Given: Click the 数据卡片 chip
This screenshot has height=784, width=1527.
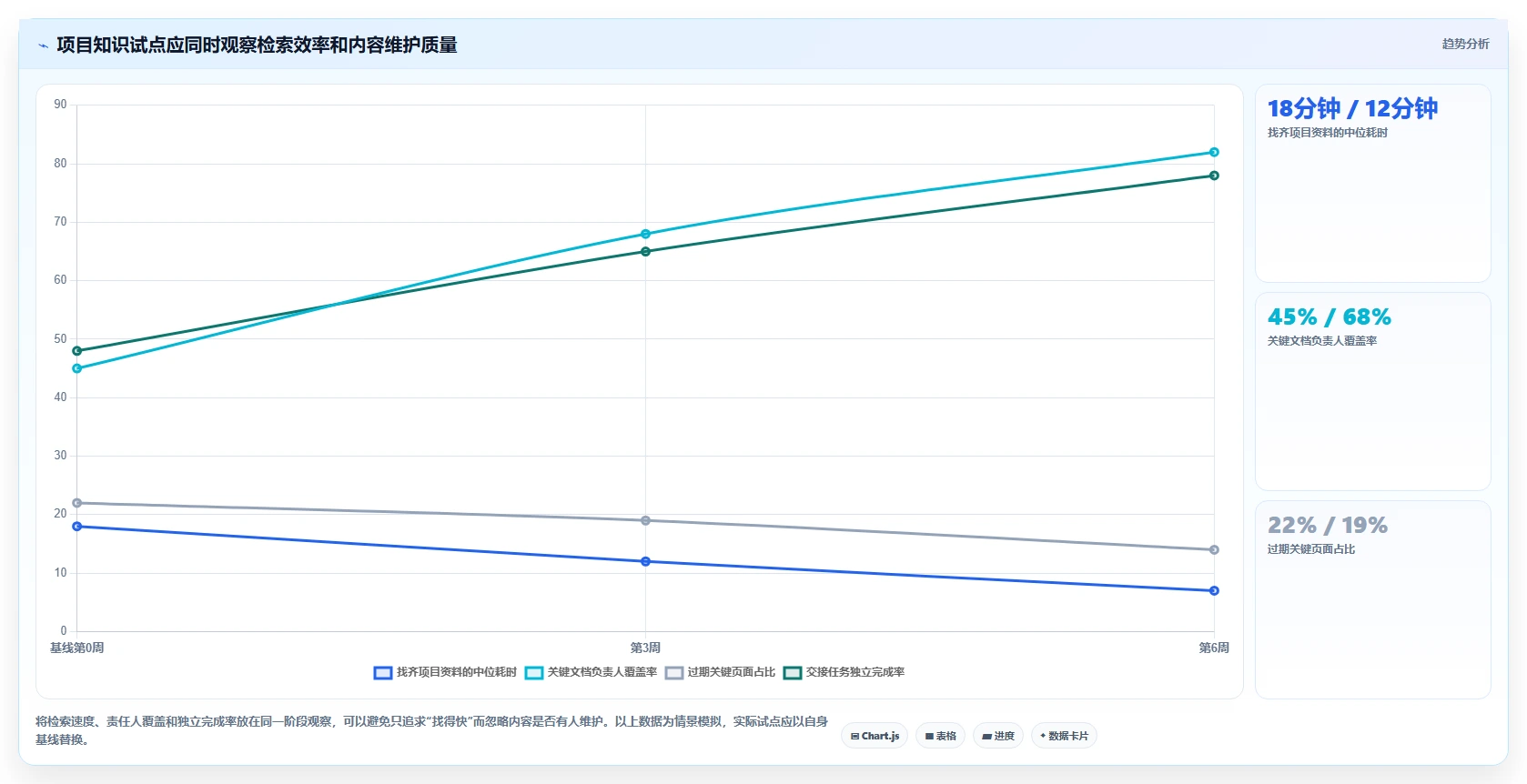Looking at the screenshot, I should [x=1064, y=736].
